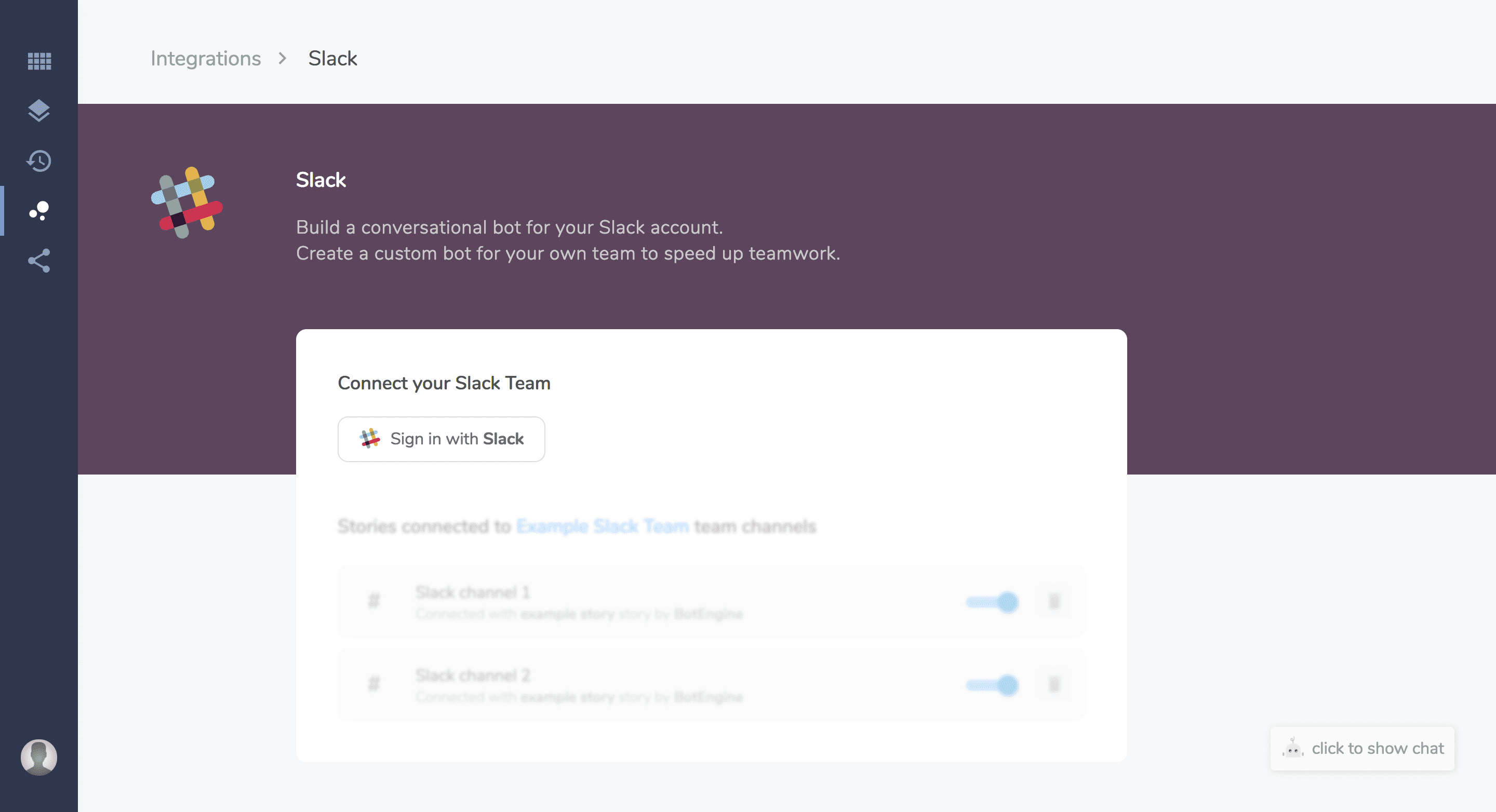Delete Slack channel 2 with trash icon
Screen dimensions: 1496x812
[x=1054, y=684]
